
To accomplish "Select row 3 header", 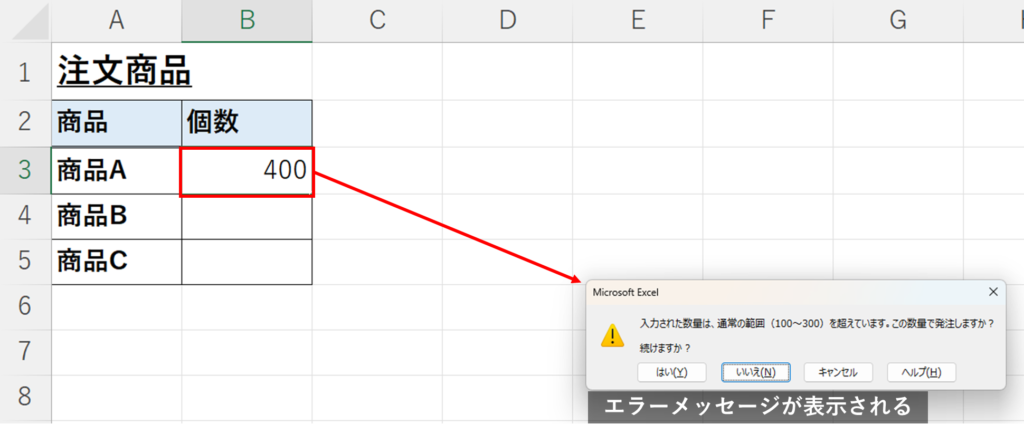I will (25, 171).
